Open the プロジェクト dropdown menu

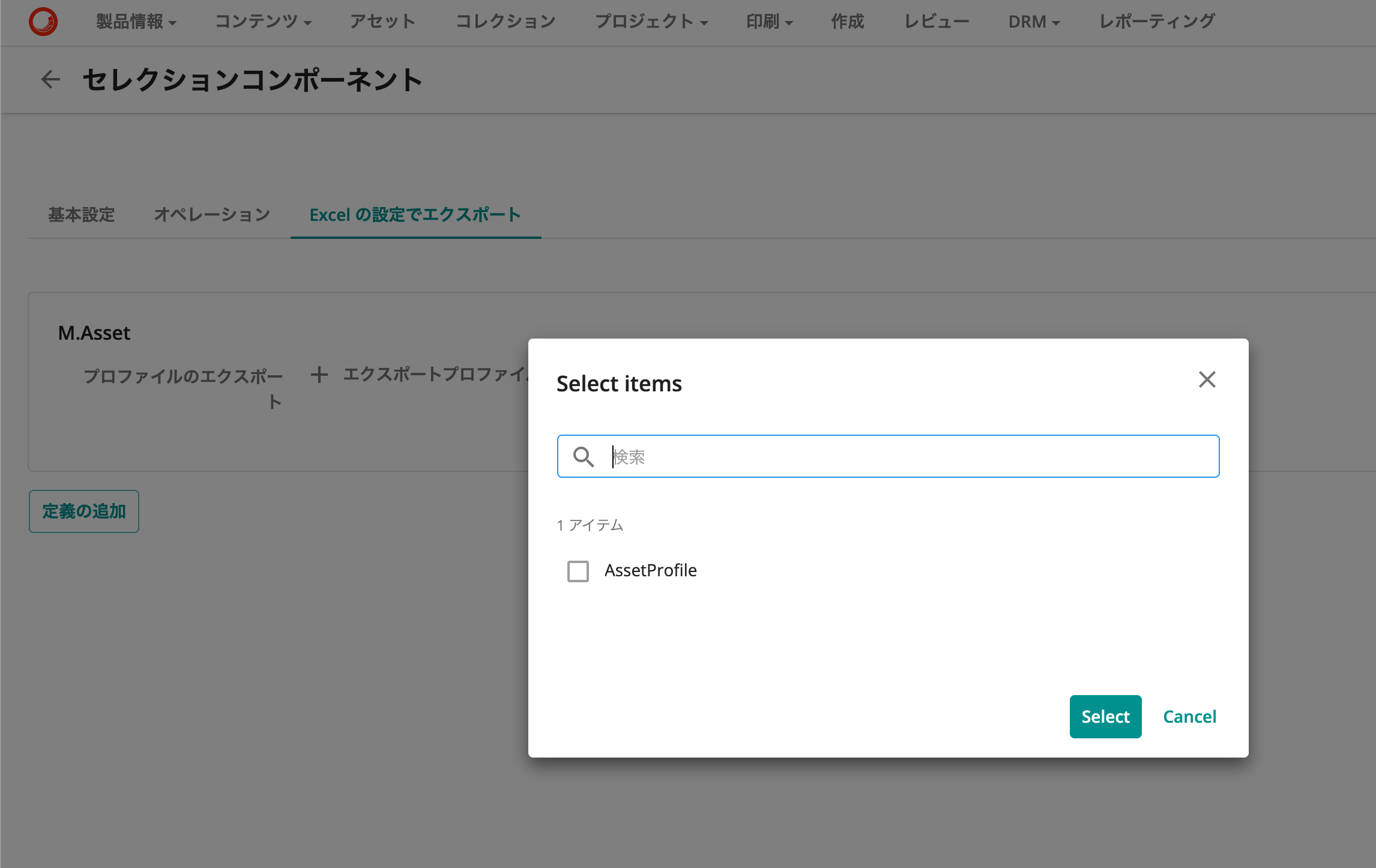point(651,22)
